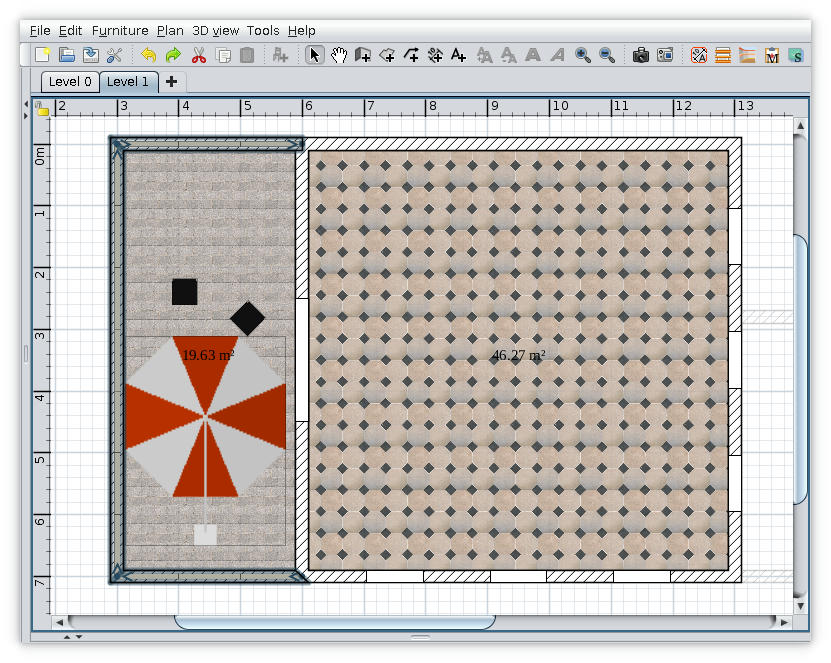This screenshot has width=831, height=663.
Task: Click vertical scrollbar down arrow
Action: pyautogui.click(x=800, y=606)
